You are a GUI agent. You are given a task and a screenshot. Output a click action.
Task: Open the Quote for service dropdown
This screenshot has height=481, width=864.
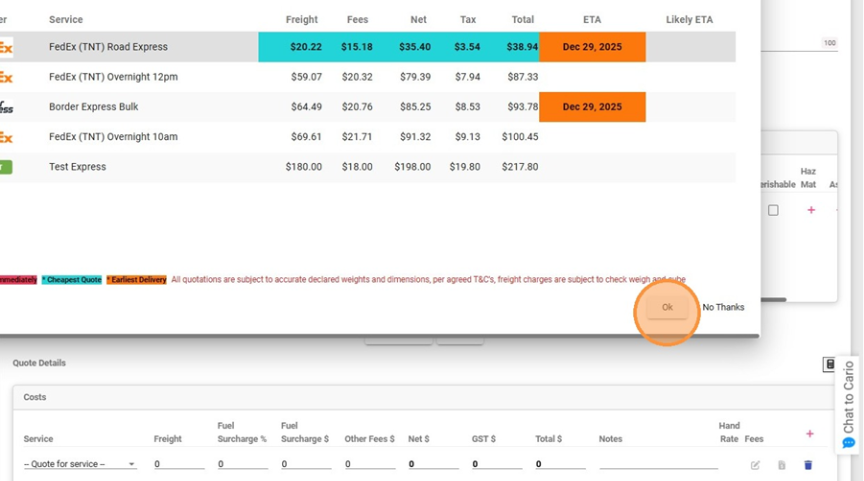[x=80, y=464]
